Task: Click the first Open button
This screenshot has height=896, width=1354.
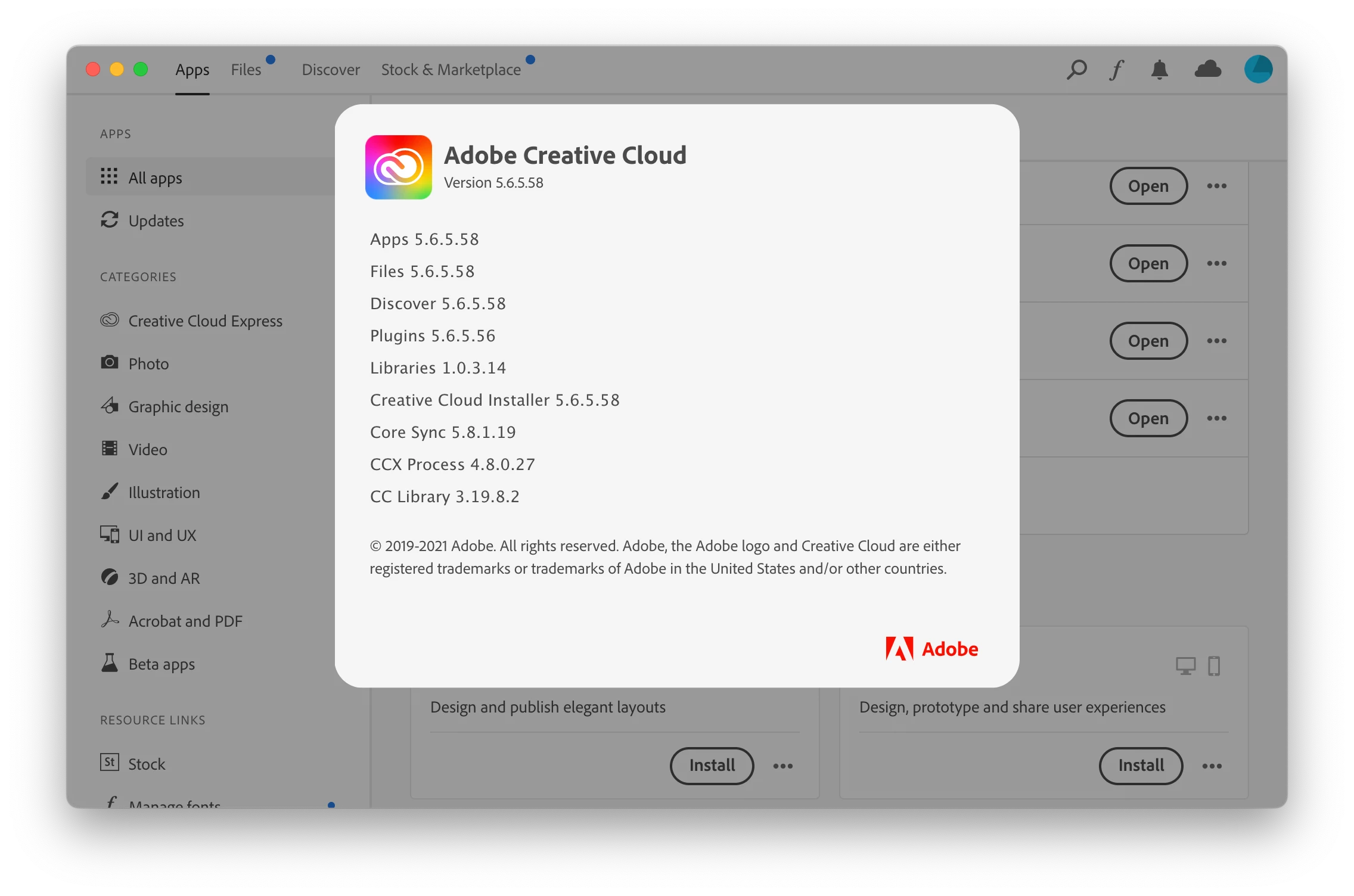Action: (x=1148, y=186)
